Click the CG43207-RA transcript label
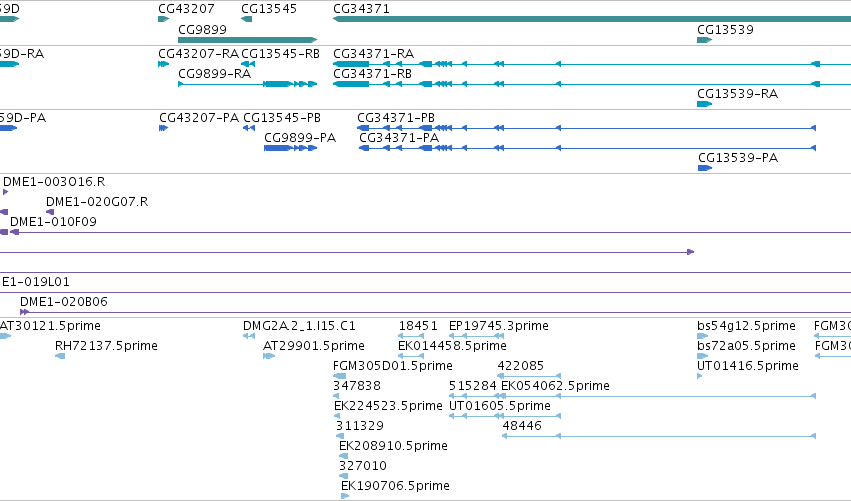This screenshot has width=851, height=501. (199, 54)
